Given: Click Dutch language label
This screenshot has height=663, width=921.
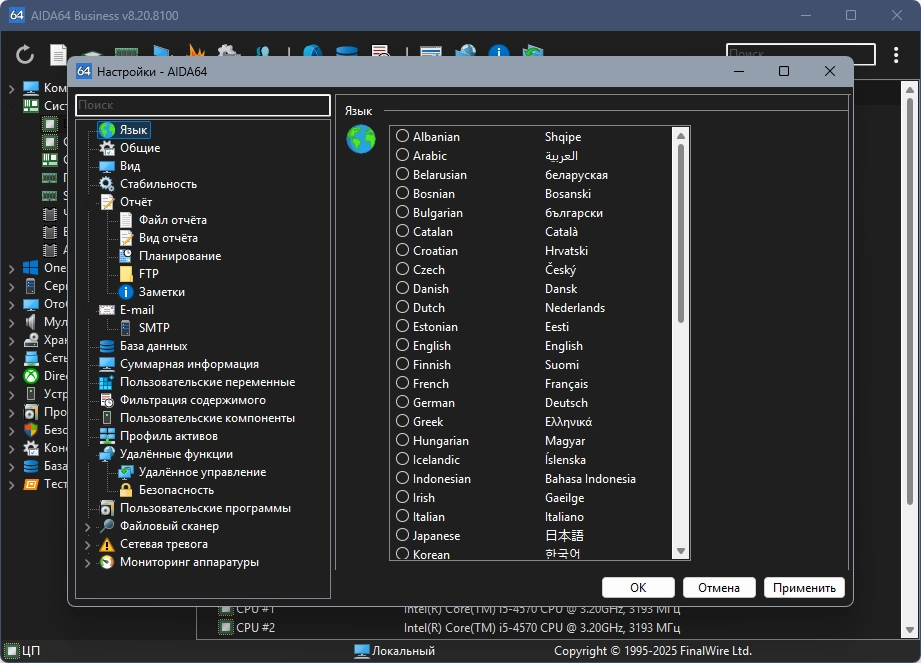Looking at the screenshot, I should click(x=429, y=307).
